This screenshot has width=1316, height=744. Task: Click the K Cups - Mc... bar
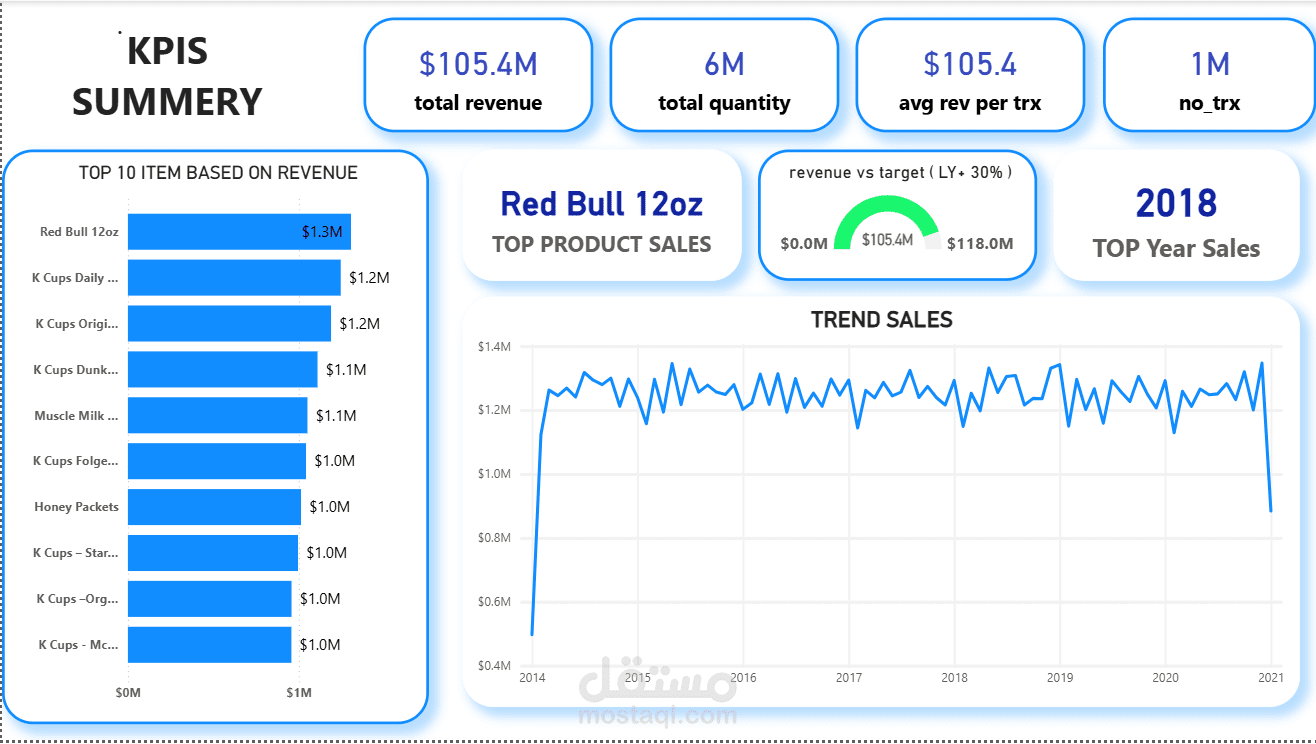click(x=209, y=645)
